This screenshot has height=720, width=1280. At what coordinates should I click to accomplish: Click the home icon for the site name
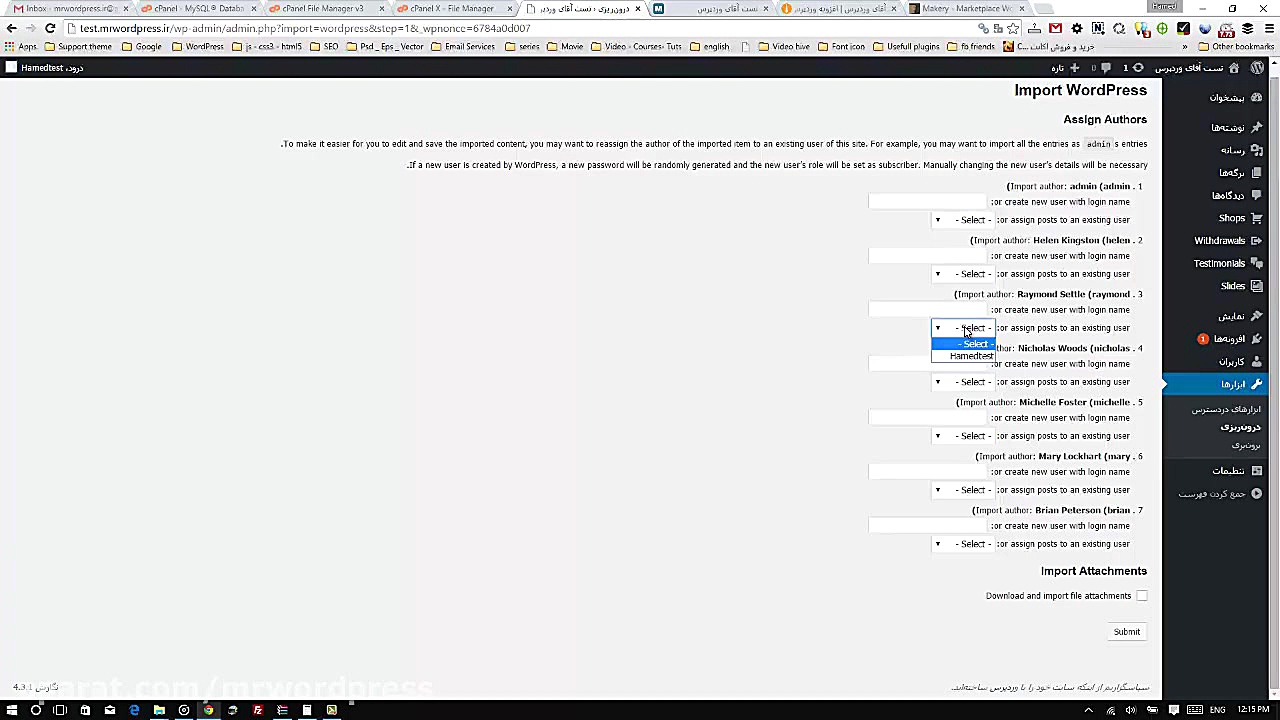[1234, 68]
